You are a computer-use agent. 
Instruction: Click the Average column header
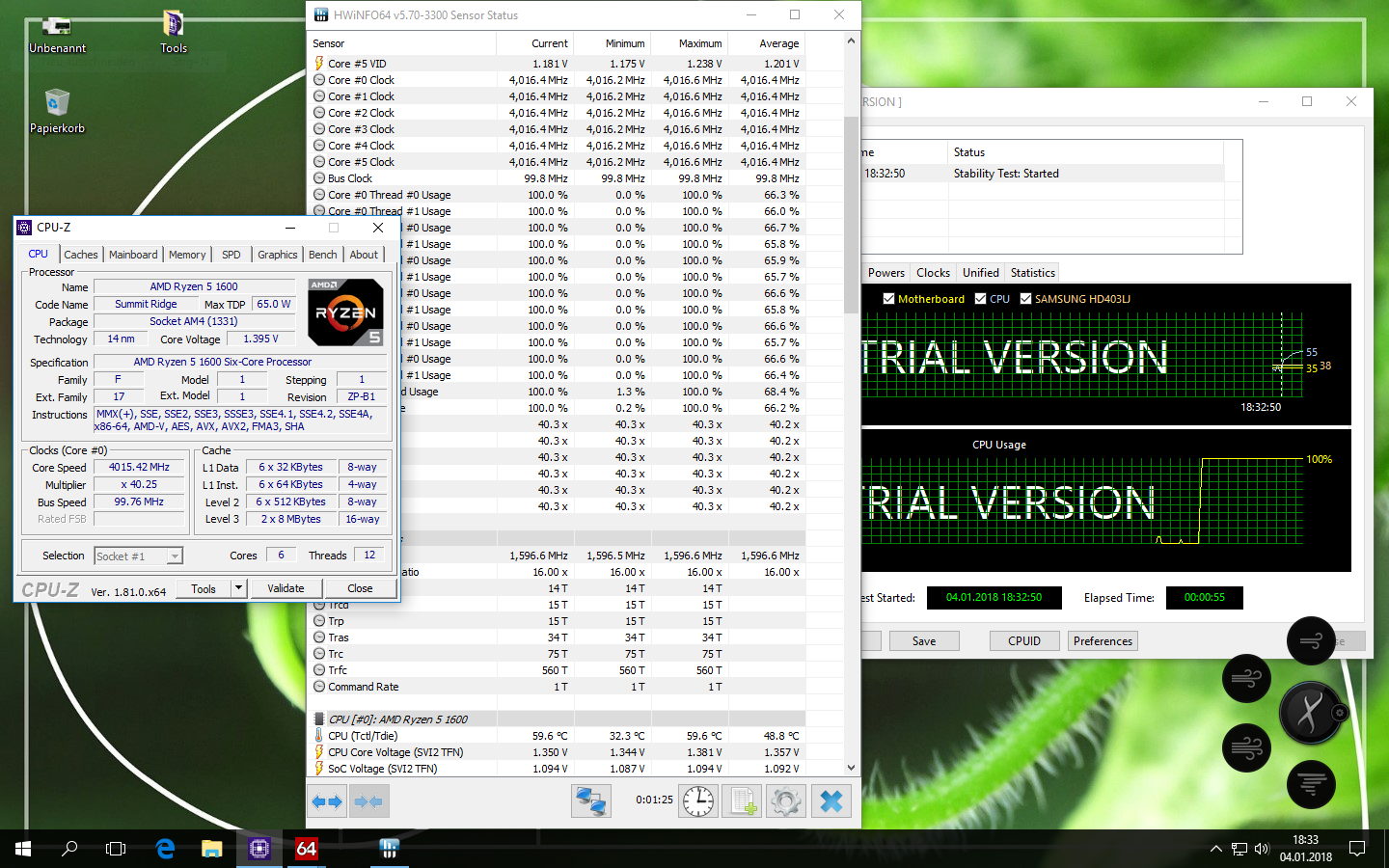(x=767, y=43)
